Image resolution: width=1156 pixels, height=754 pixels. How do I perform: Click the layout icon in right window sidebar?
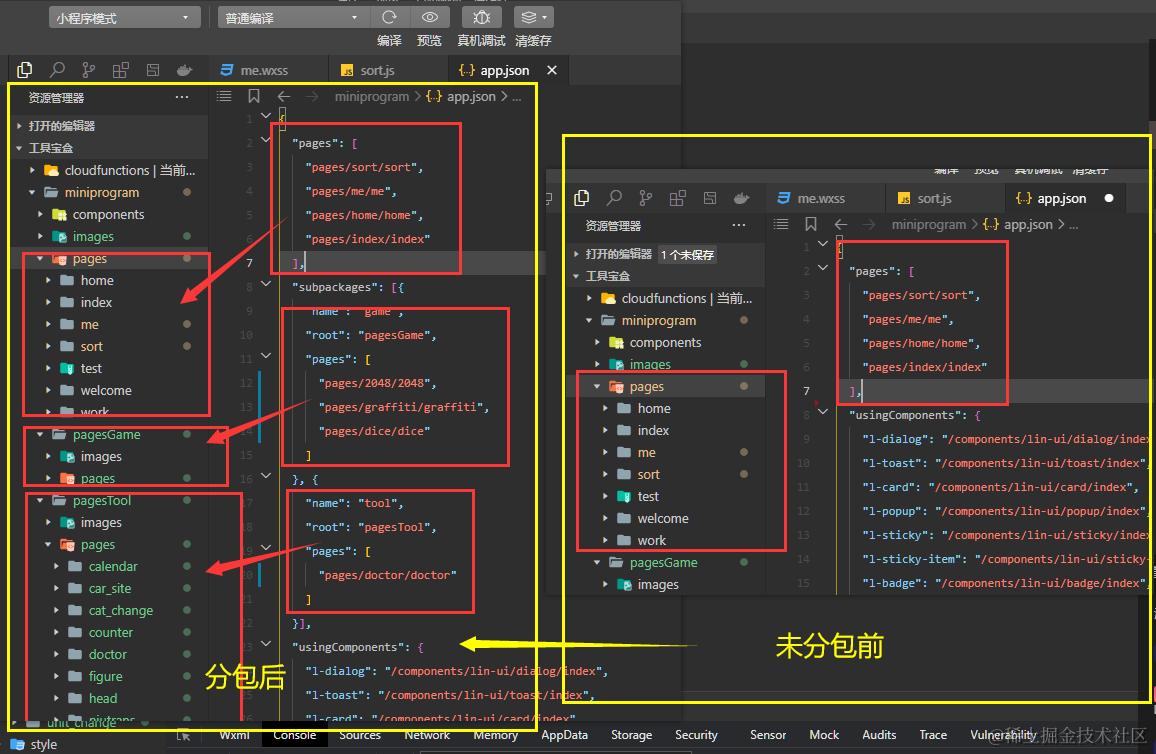coord(710,198)
